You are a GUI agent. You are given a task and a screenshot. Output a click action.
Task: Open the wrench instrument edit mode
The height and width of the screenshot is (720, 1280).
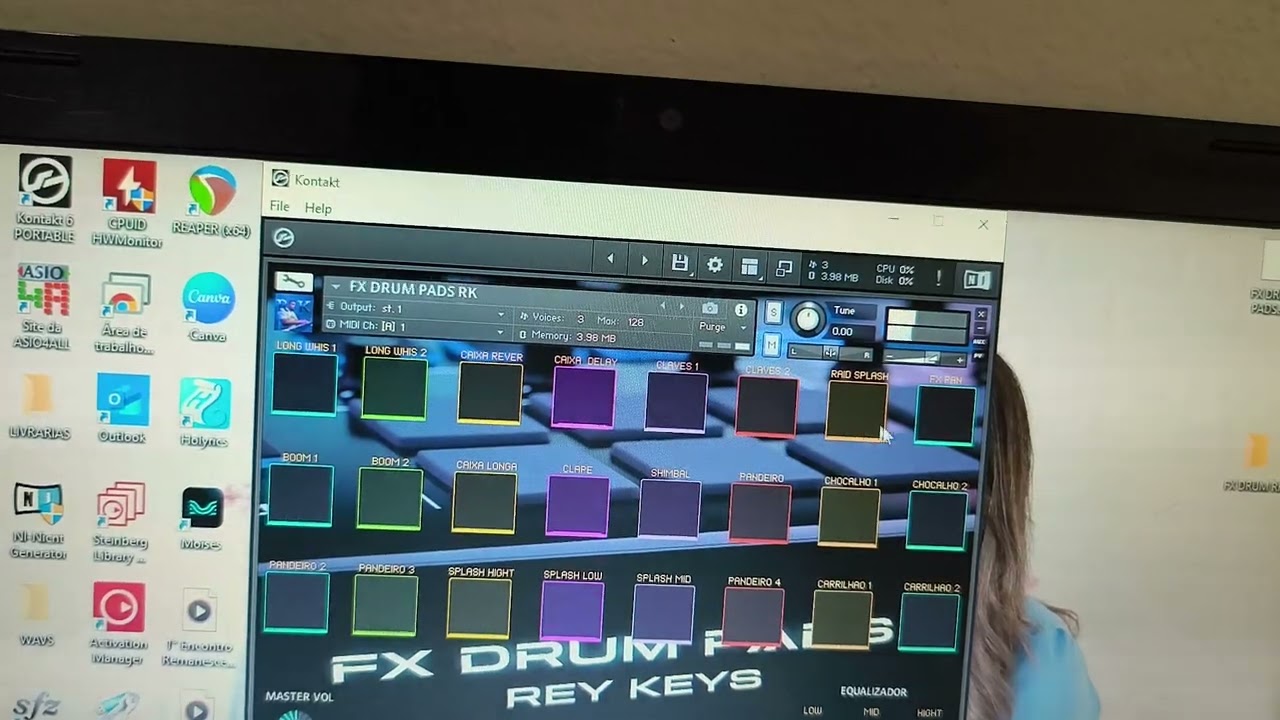(293, 283)
